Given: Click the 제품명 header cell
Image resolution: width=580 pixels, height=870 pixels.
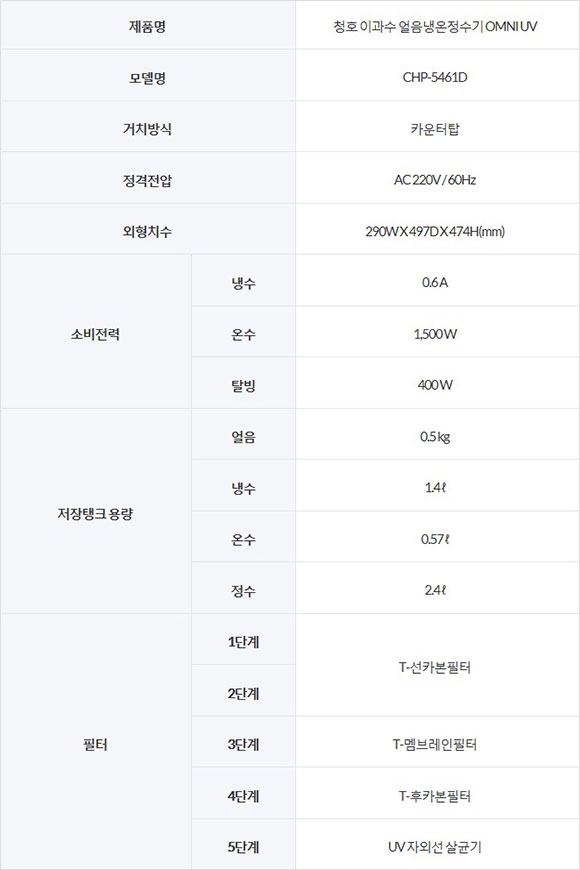Looking at the screenshot, I should pos(148,26).
